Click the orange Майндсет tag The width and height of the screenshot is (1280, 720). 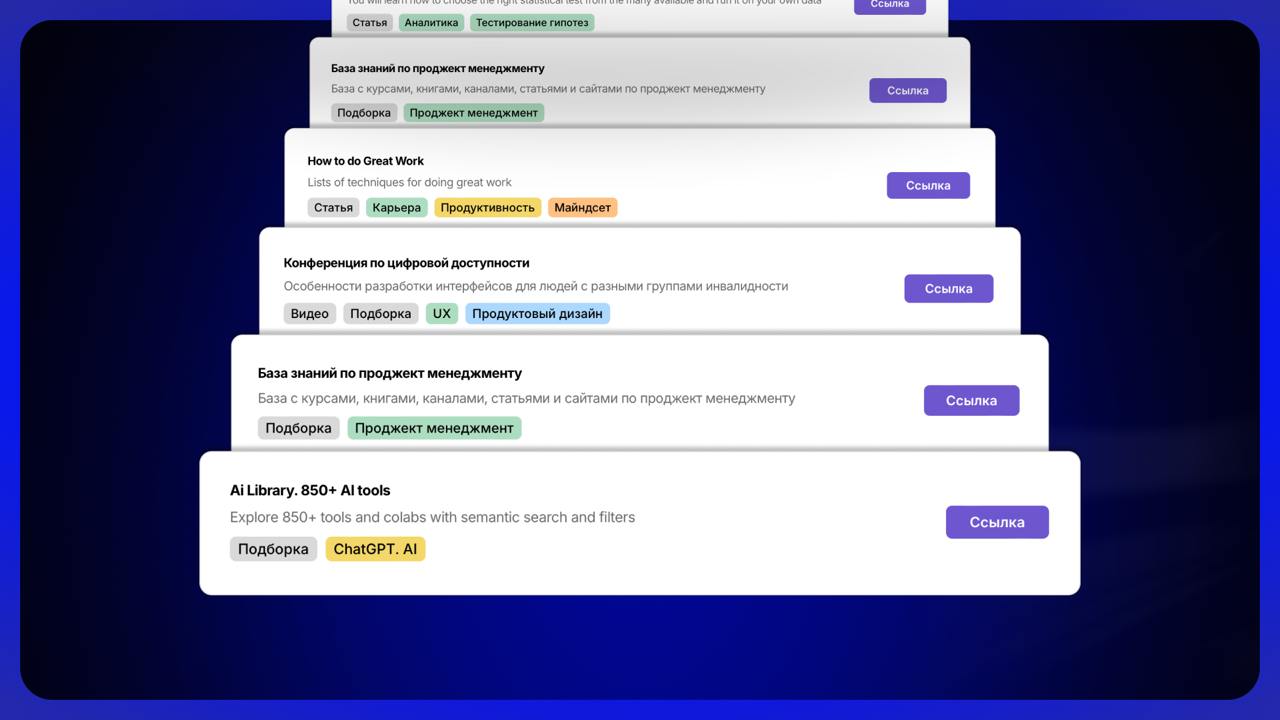pyautogui.click(x=582, y=208)
